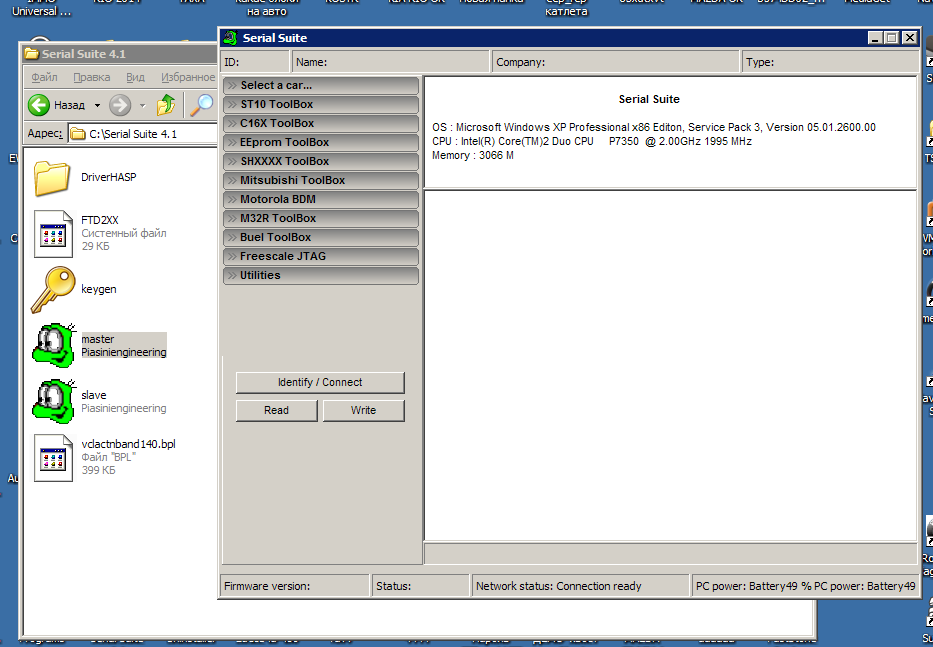Viewport: 933px width, 647px height.
Task: Select the keygen key icon
Action: (x=53, y=289)
